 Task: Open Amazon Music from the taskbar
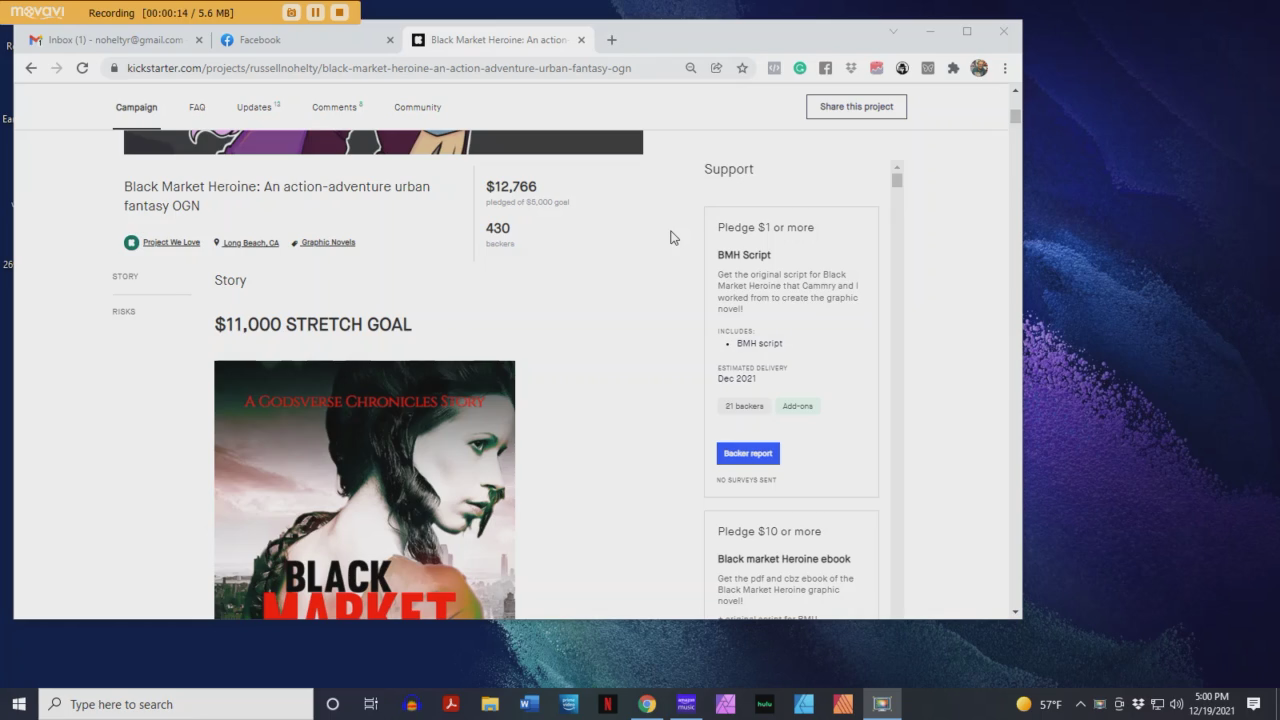pos(686,704)
